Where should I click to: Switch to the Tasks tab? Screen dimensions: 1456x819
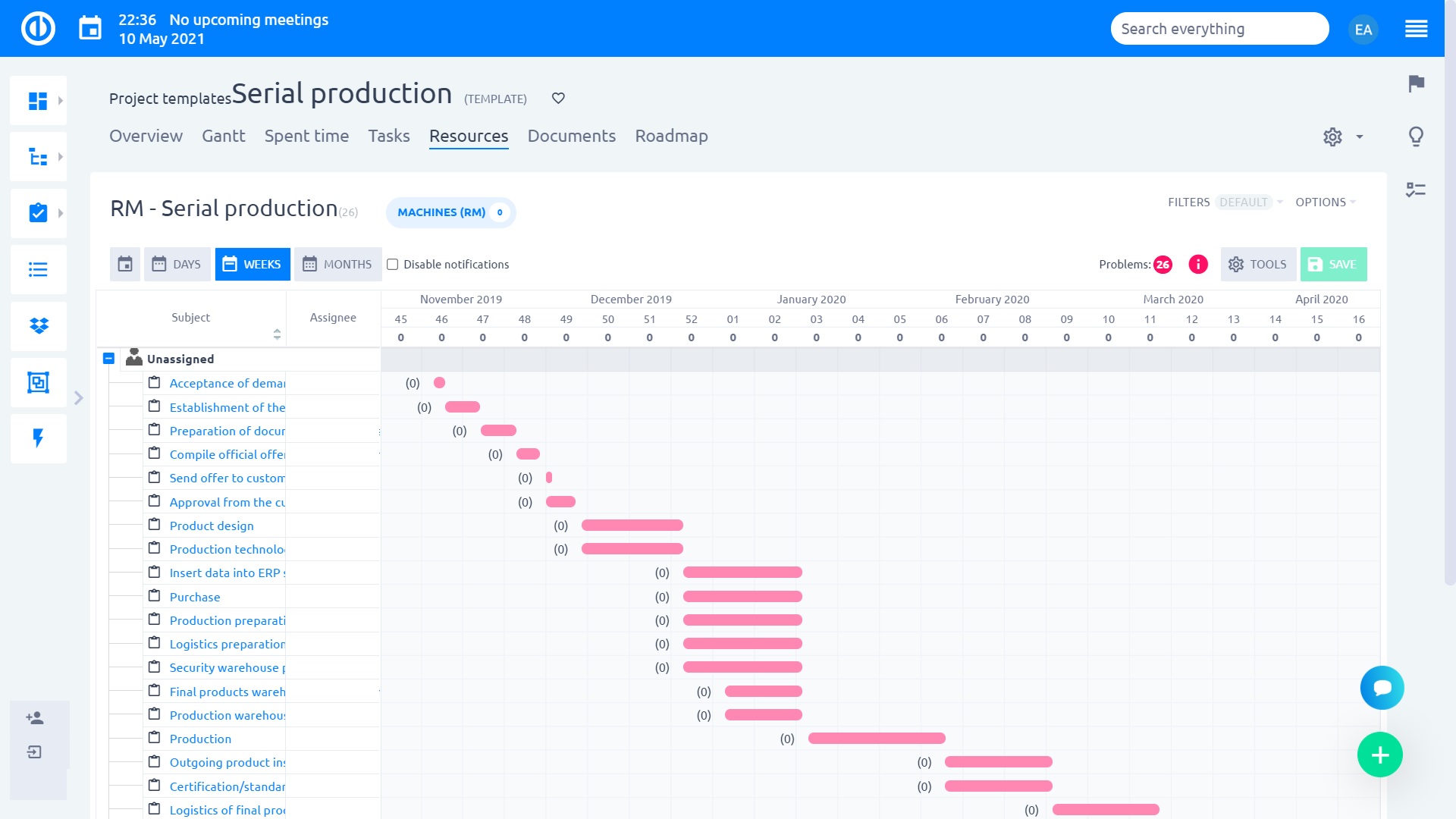[x=389, y=136]
